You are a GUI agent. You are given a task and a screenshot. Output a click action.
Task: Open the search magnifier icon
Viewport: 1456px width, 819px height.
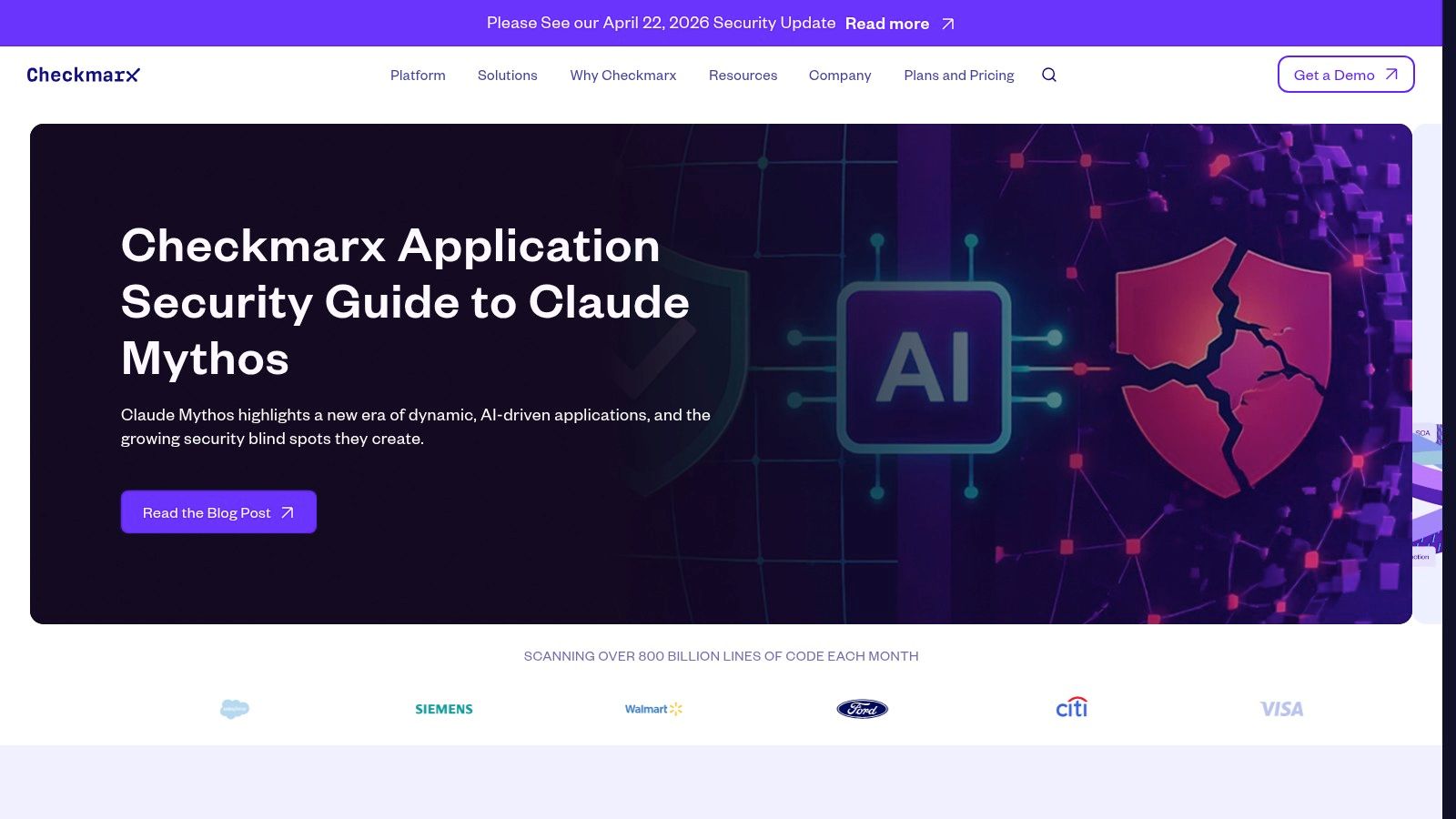(x=1049, y=75)
